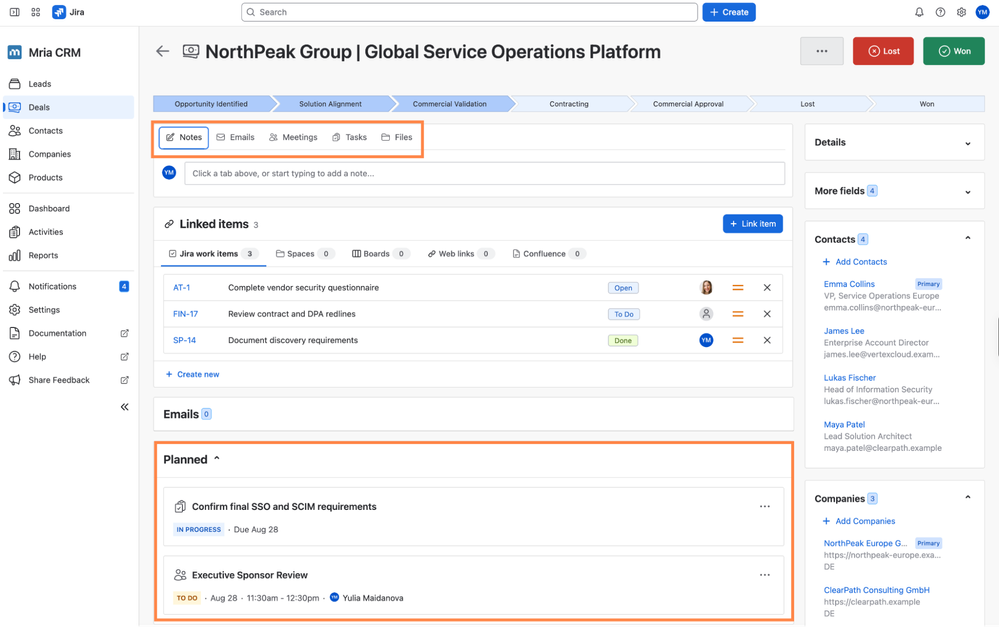Click Add Companies
This screenshot has height=627, width=999.
pyautogui.click(x=859, y=521)
